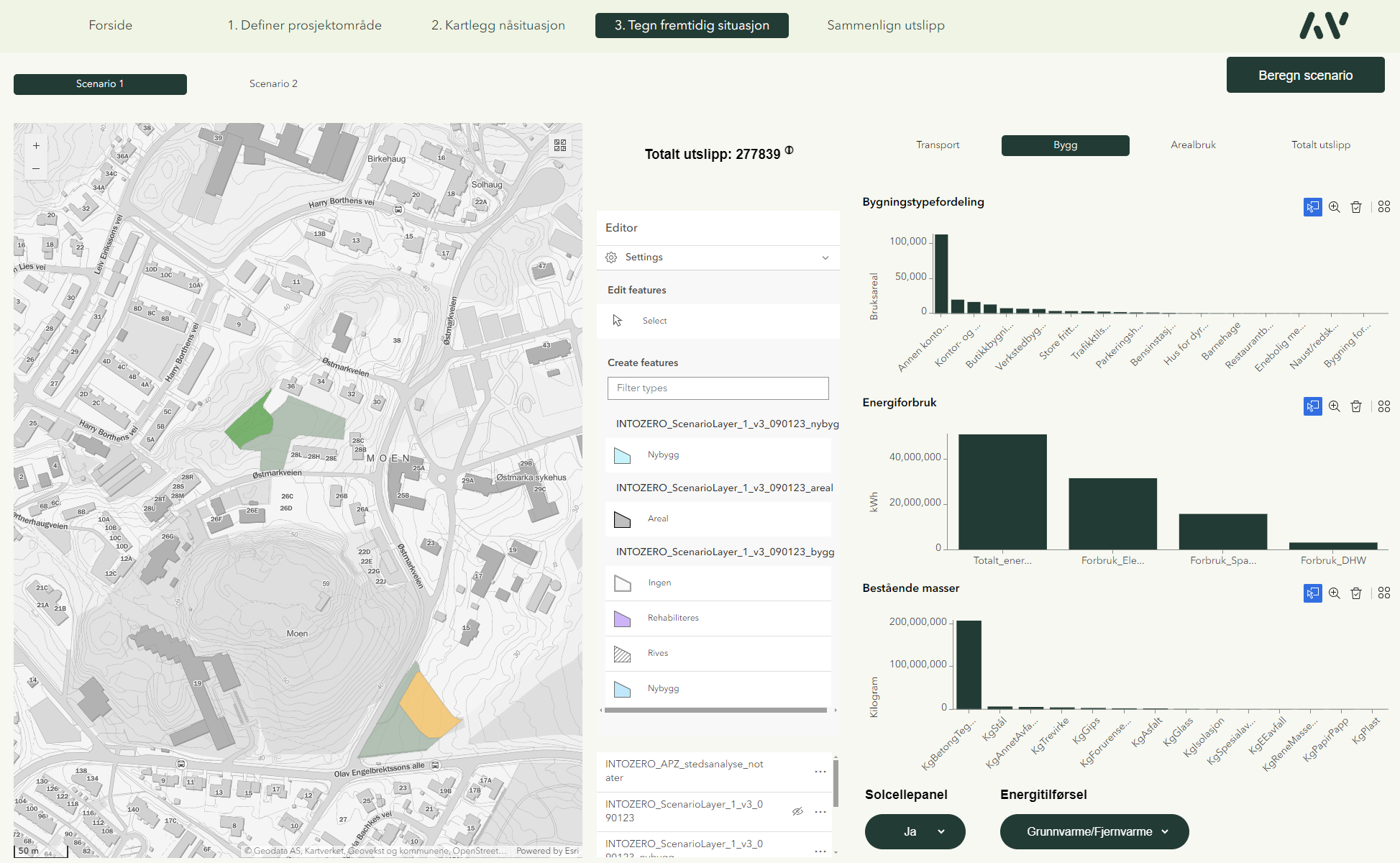Switch to Scenario 2
This screenshot has height=863, width=1400.
point(273,84)
